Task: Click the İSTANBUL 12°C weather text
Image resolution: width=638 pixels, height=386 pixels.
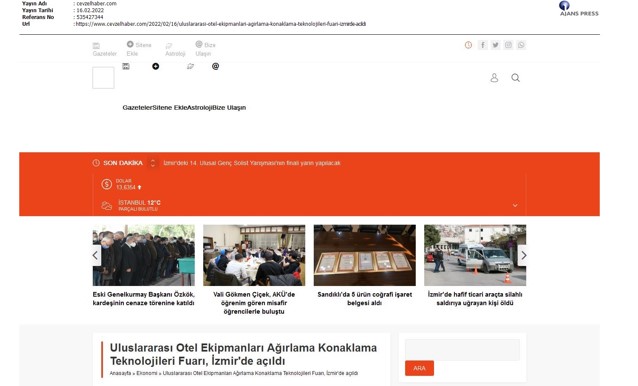Action: coord(140,205)
